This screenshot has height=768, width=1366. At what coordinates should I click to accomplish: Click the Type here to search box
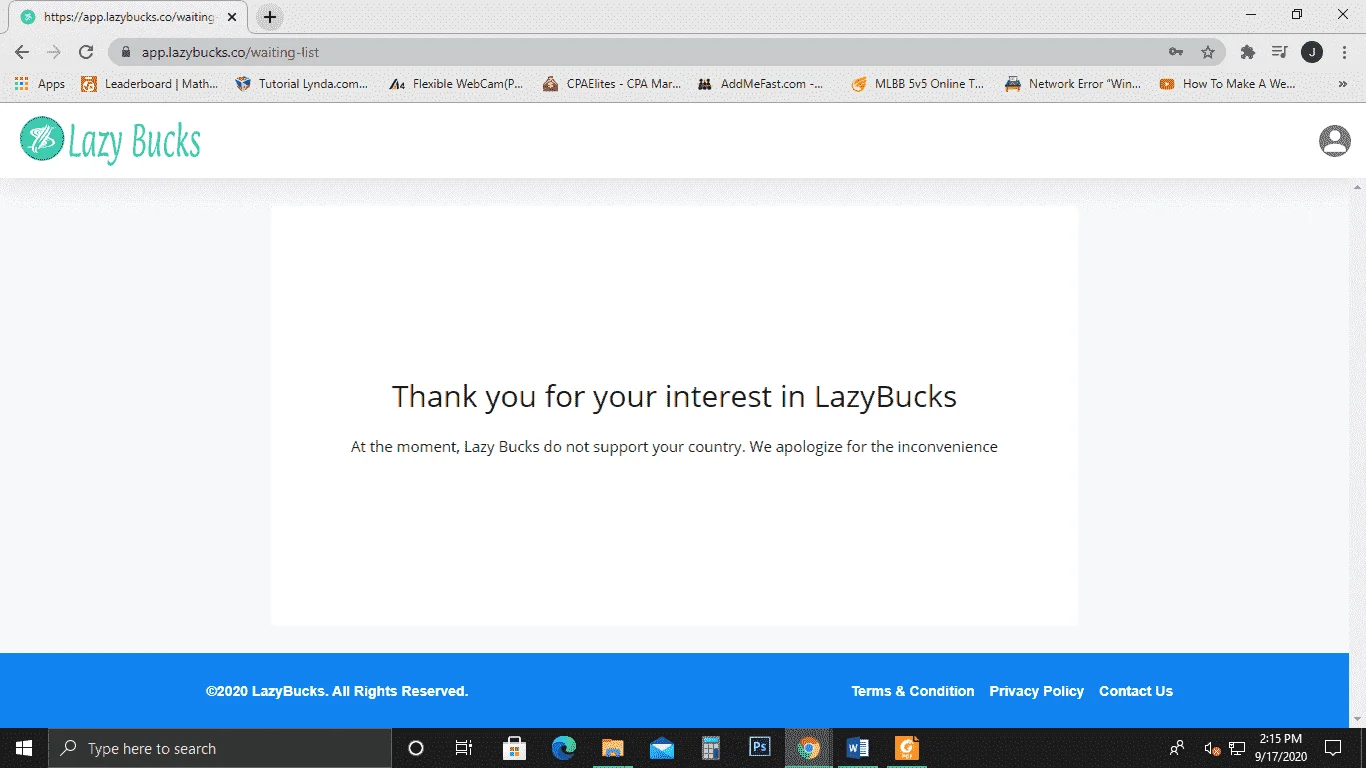click(220, 748)
